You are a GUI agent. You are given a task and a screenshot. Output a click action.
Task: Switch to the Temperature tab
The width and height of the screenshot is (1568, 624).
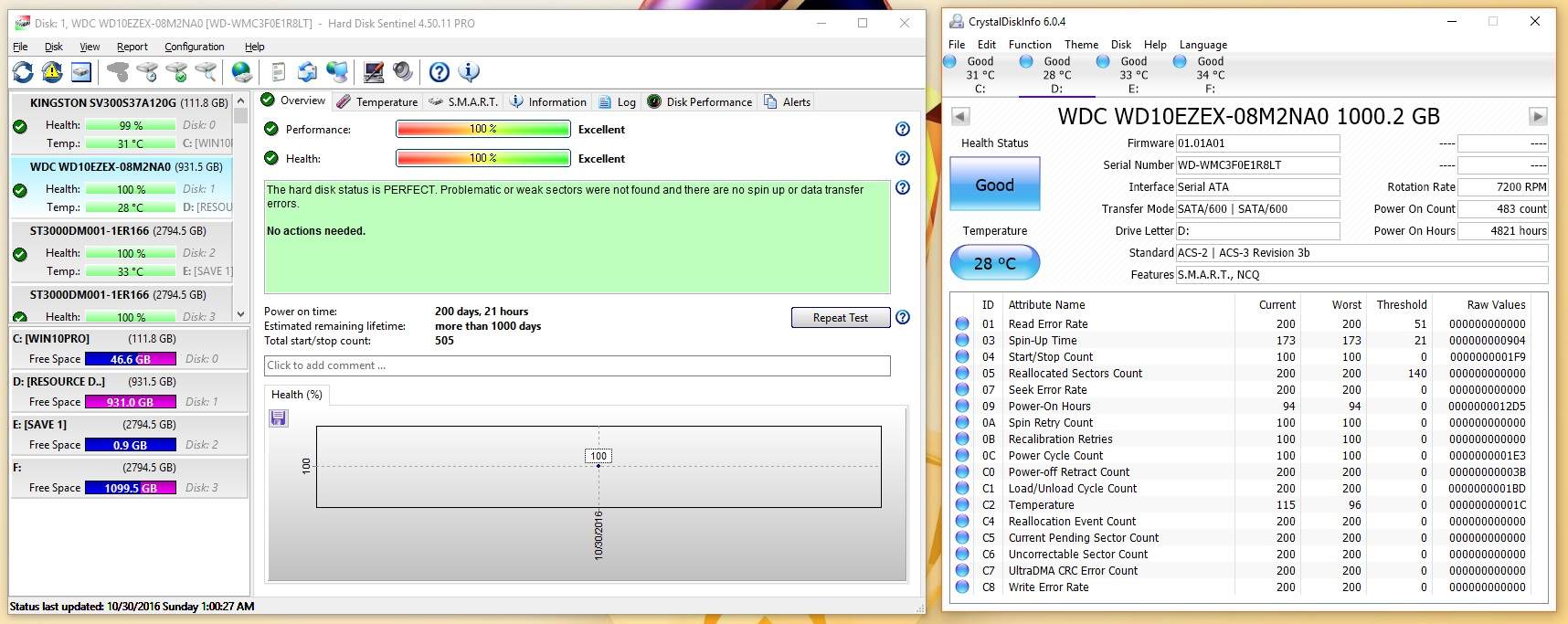(376, 101)
